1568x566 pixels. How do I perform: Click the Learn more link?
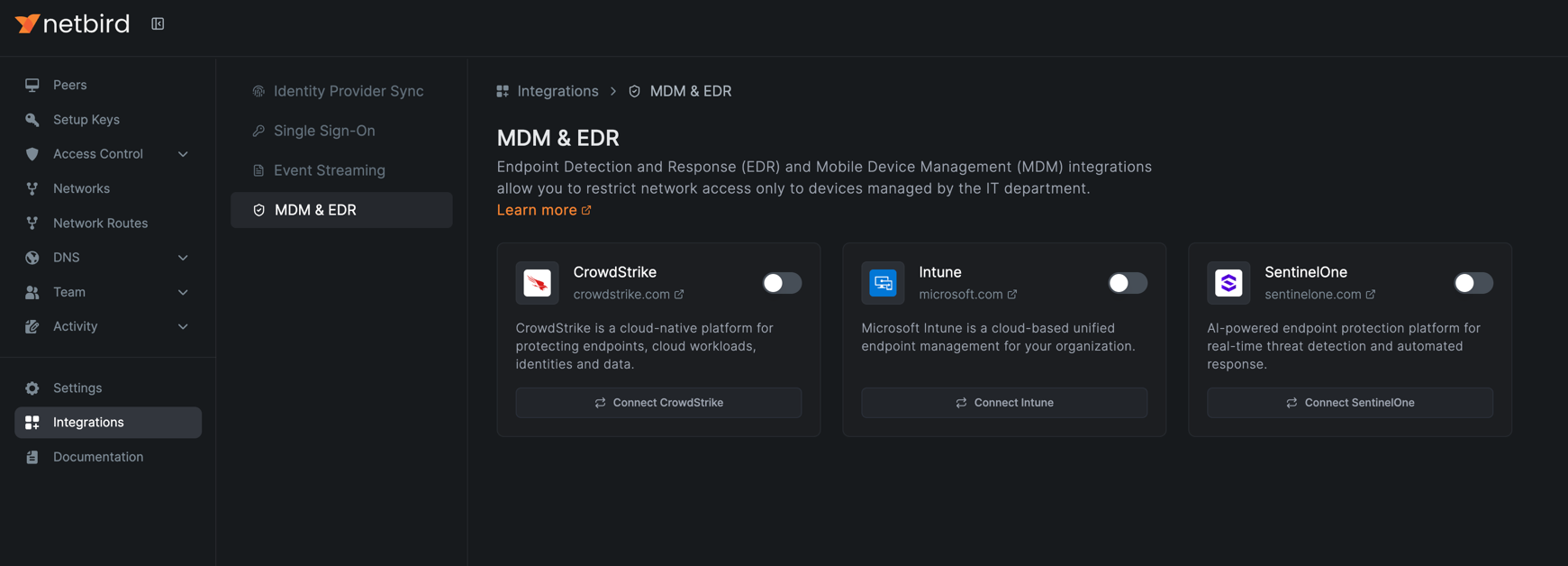pyautogui.click(x=537, y=209)
